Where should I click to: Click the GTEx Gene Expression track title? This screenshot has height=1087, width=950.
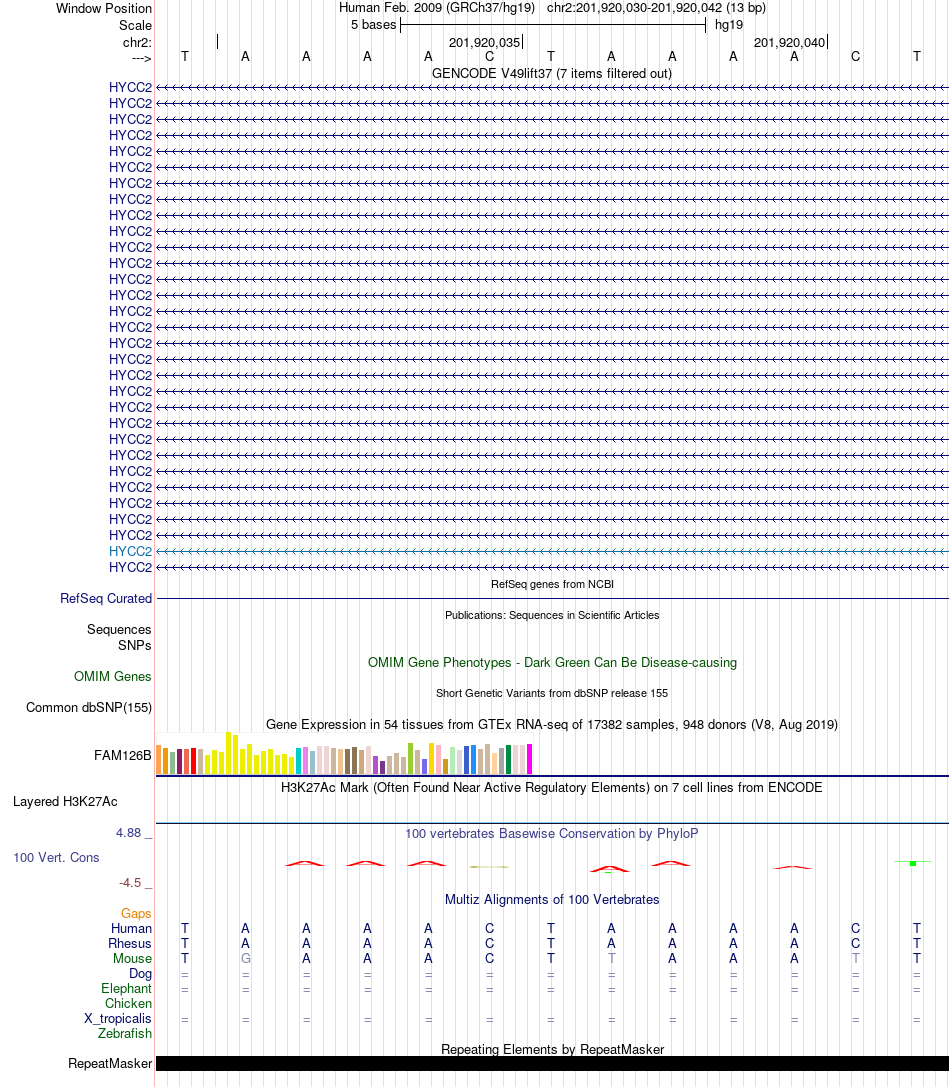click(552, 724)
